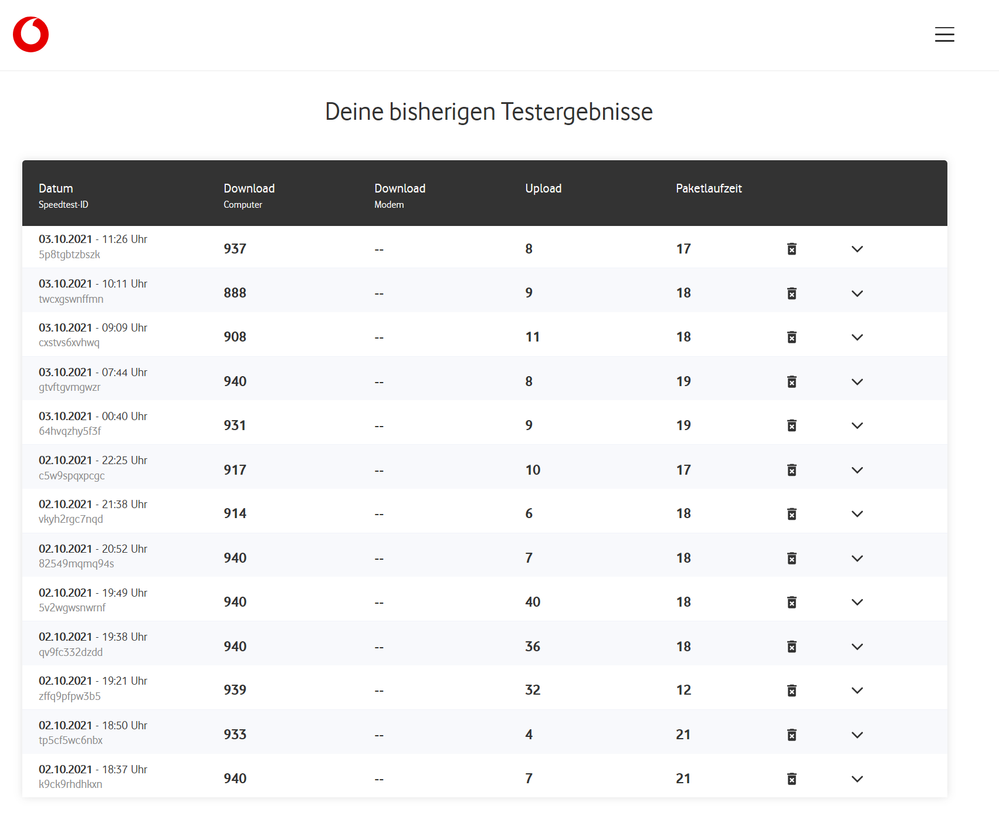Remove test result with 931 download
The height and width of the screenshot is (825, 999).
tap(791, 425)
